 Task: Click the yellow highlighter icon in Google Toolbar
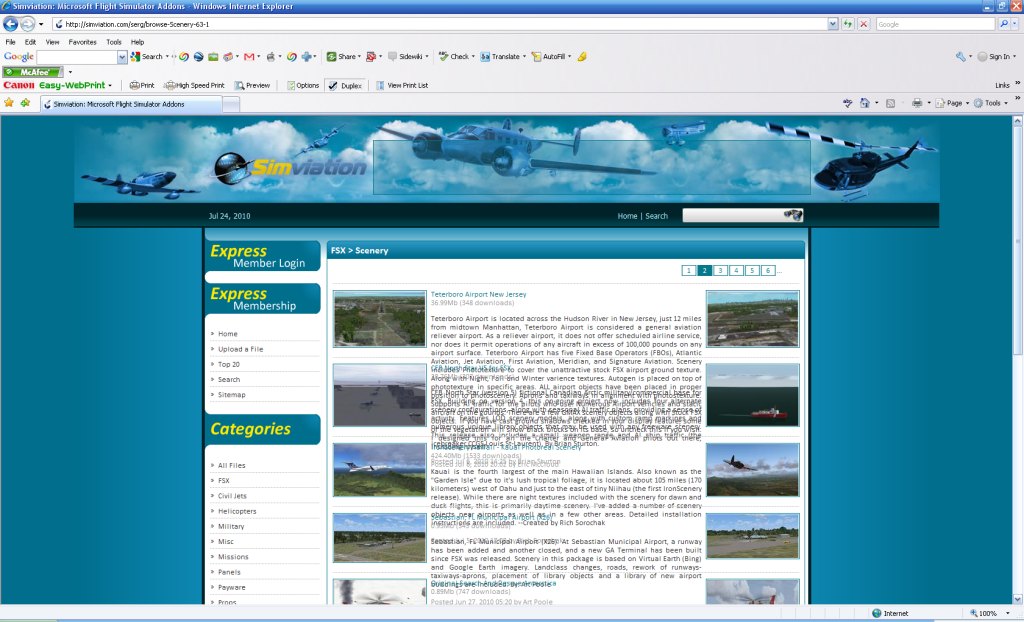tap(582, 57)
